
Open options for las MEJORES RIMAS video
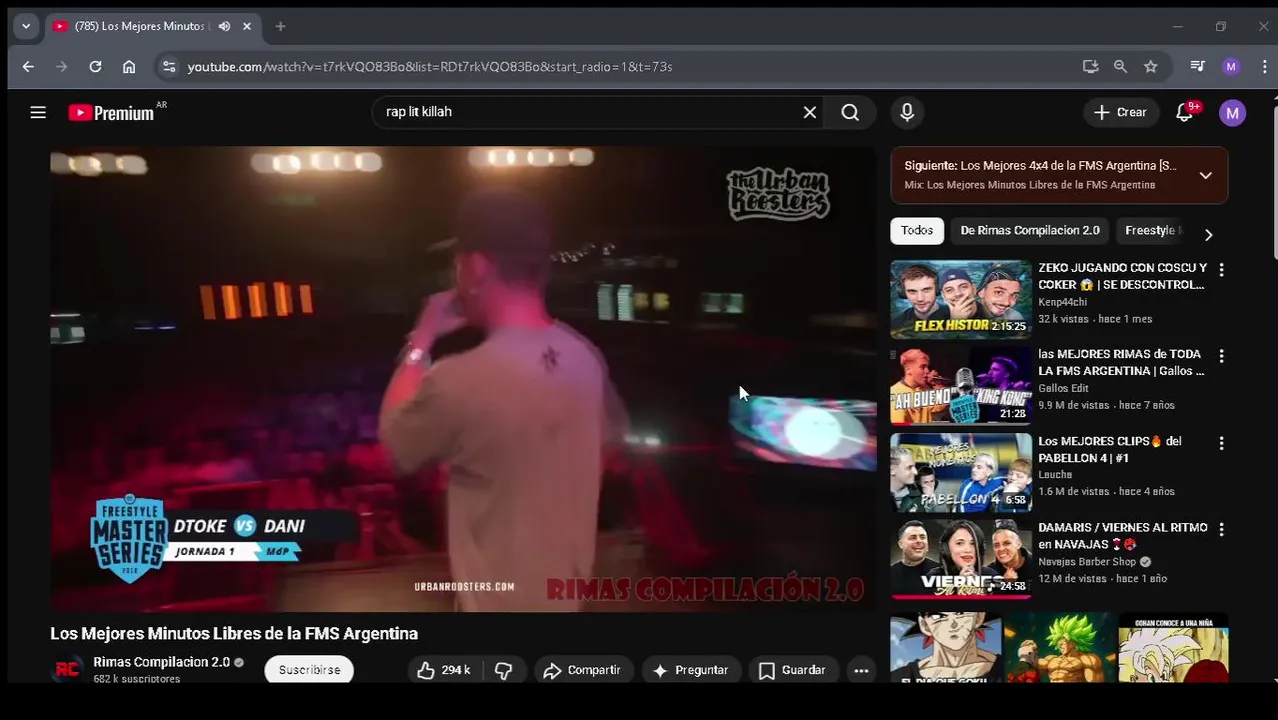1221,356
